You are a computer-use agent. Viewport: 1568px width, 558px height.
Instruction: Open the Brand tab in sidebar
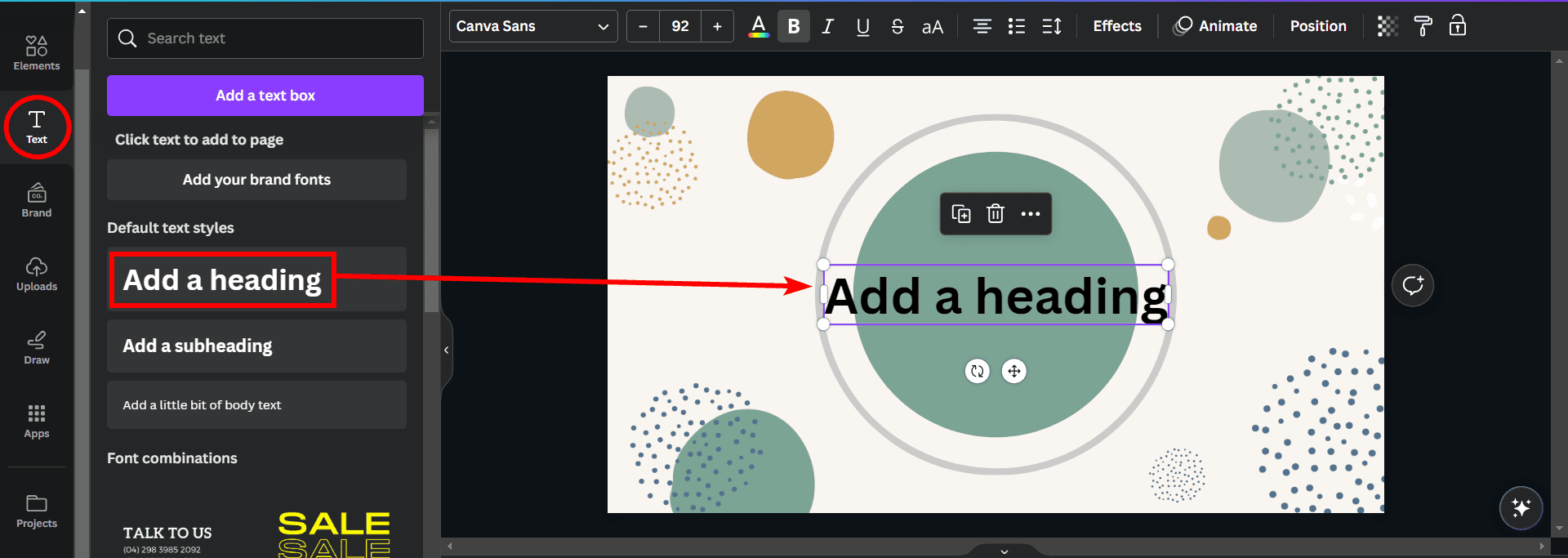click(37, 200)
